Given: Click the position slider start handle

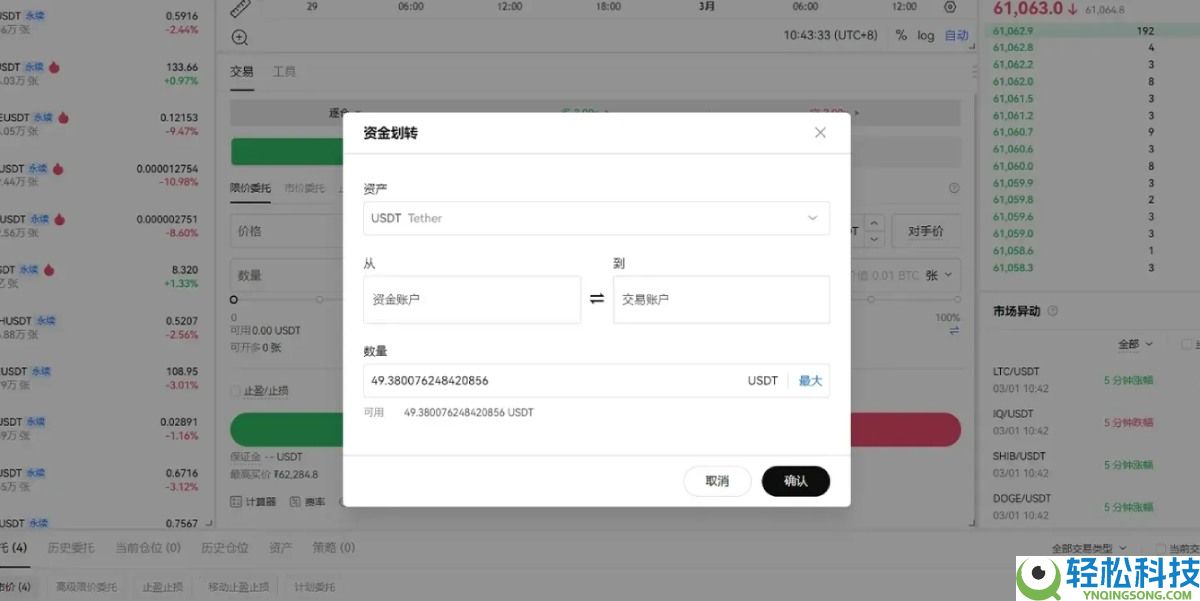Looking at the screenshot, I should [x=234, y=299].
